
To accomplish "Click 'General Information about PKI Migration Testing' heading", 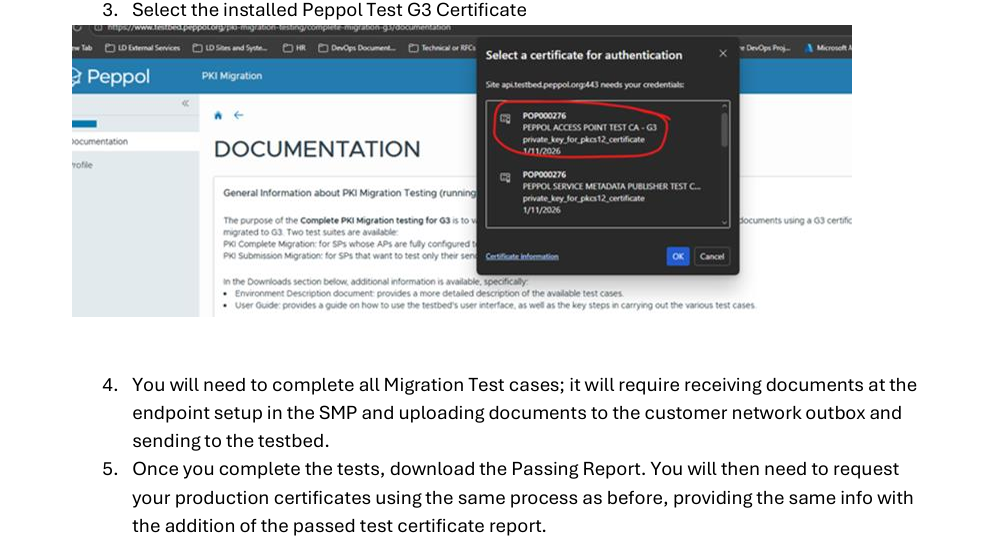I will [x=349, y=193].
